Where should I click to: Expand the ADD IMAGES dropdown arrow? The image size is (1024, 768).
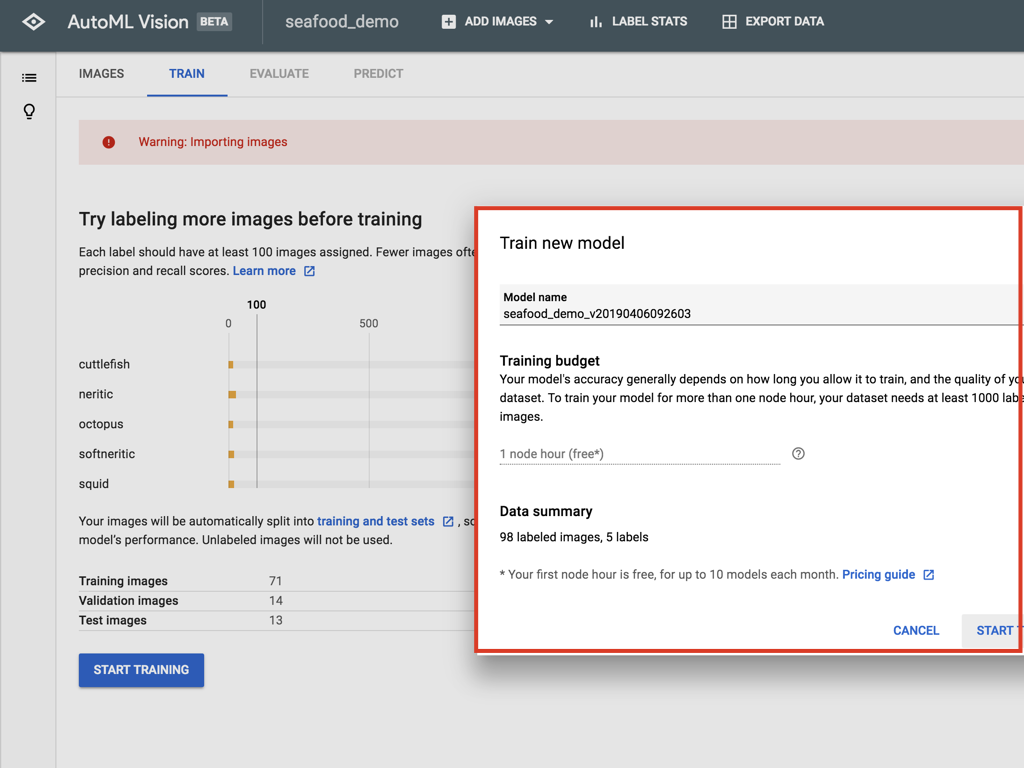coord(549,22)
